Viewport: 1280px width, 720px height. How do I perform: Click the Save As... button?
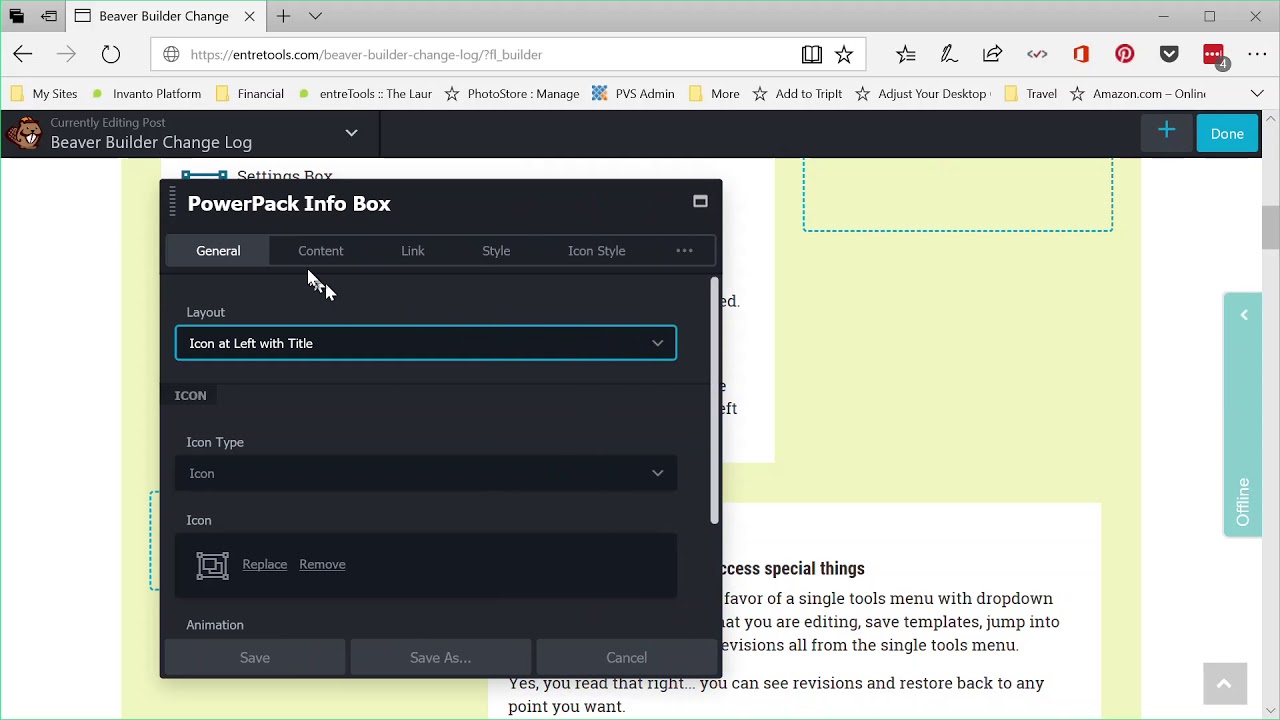[x=440, y=657]
